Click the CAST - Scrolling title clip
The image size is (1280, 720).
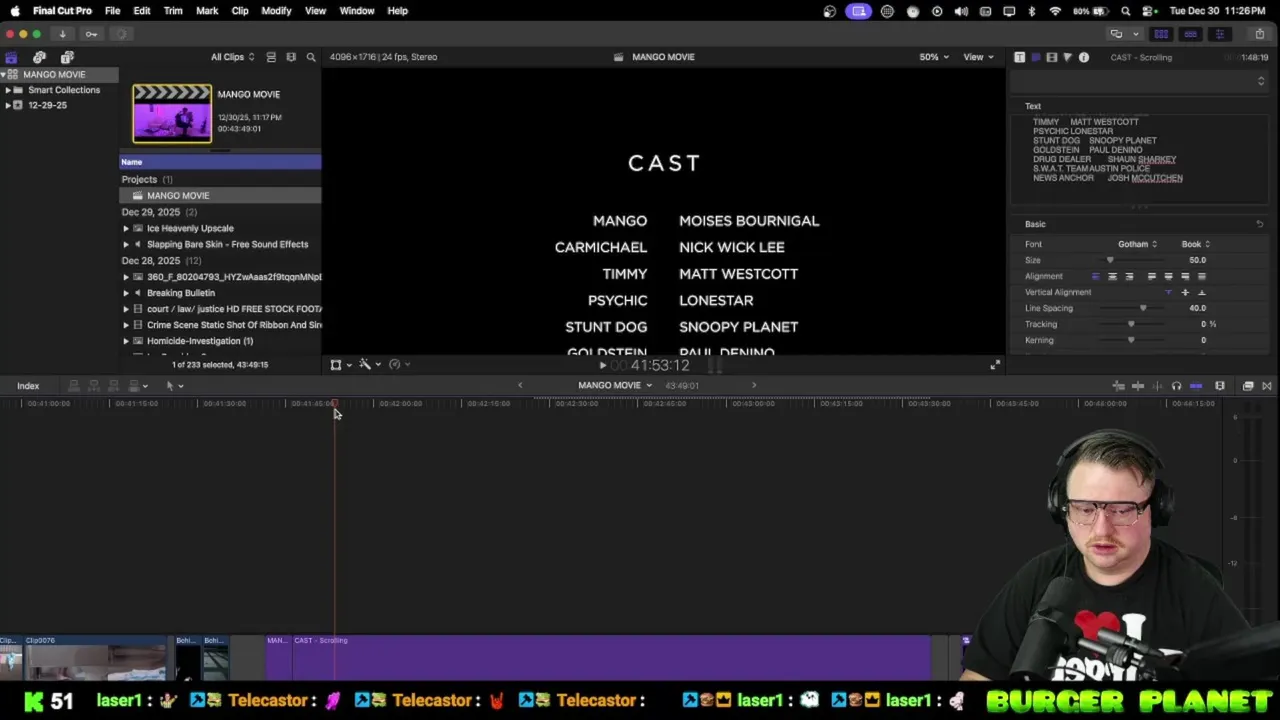click(611, 658)
